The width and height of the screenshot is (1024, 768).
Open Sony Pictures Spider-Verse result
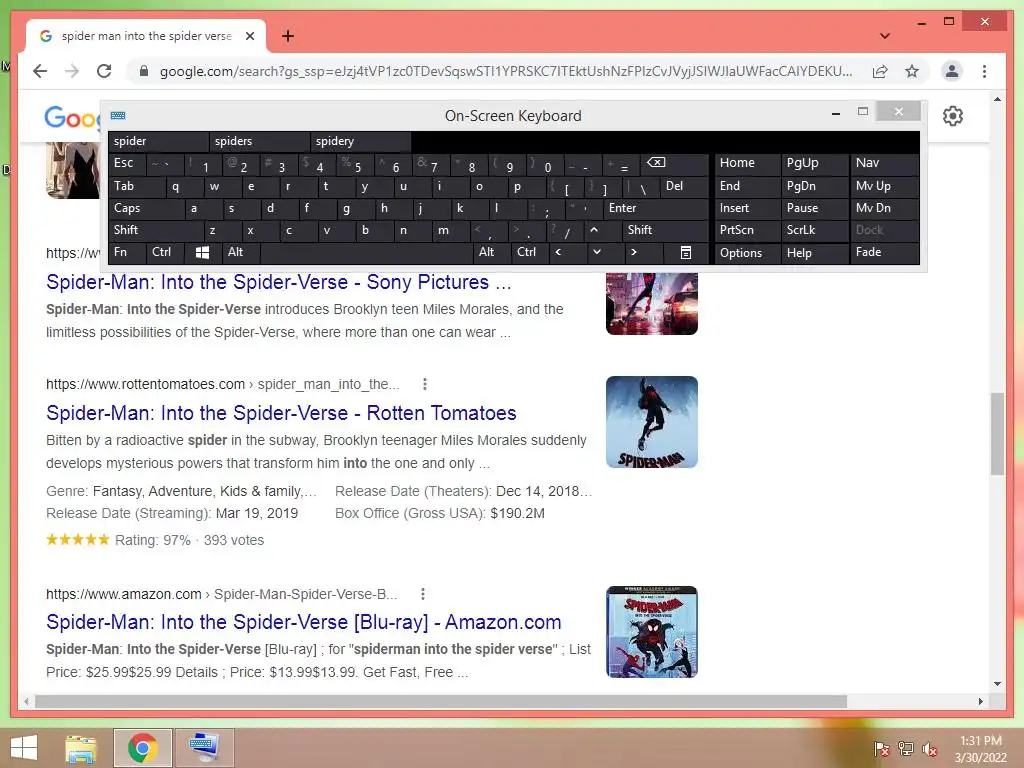(278, 282)
